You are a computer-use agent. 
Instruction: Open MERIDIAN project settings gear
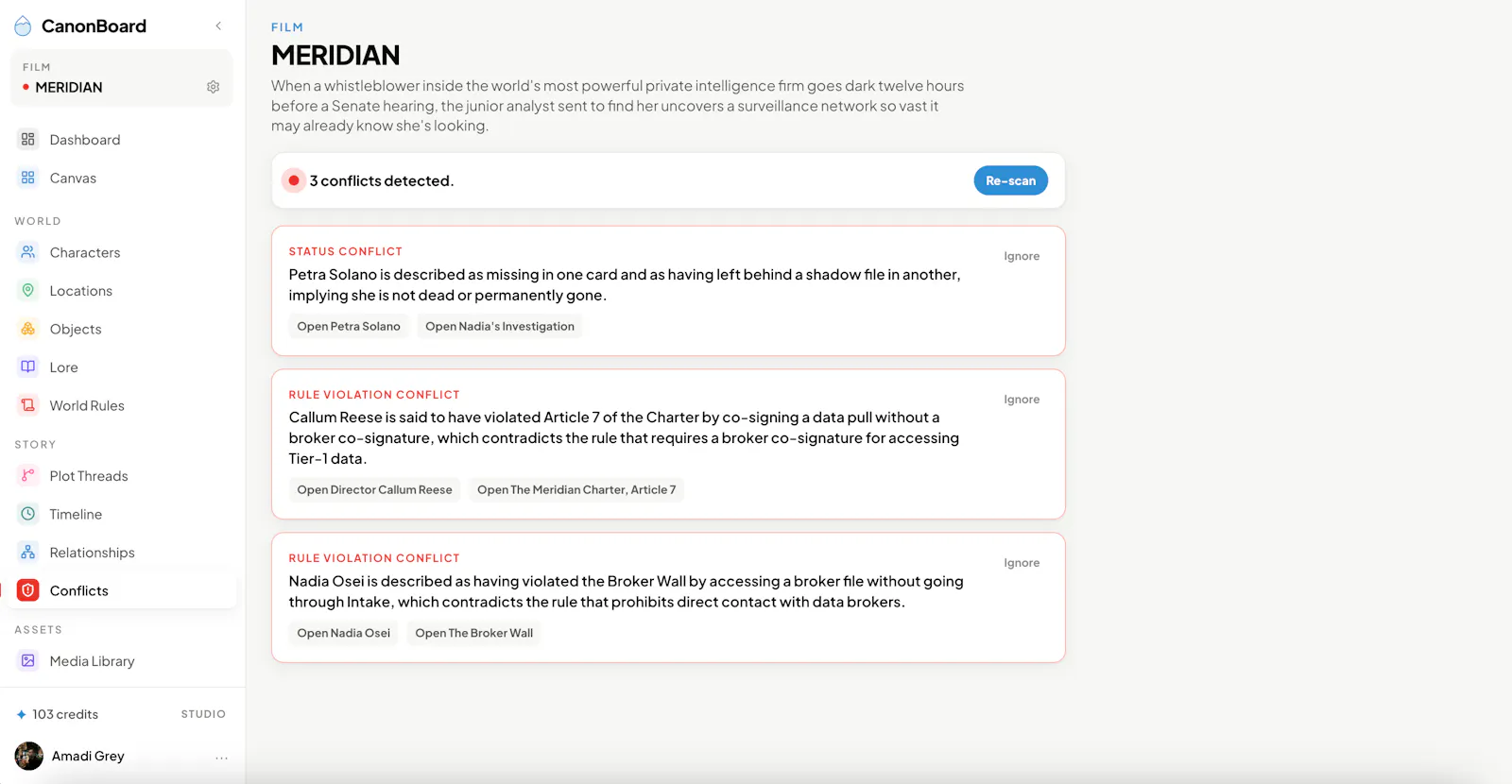[x=214, y=87]
